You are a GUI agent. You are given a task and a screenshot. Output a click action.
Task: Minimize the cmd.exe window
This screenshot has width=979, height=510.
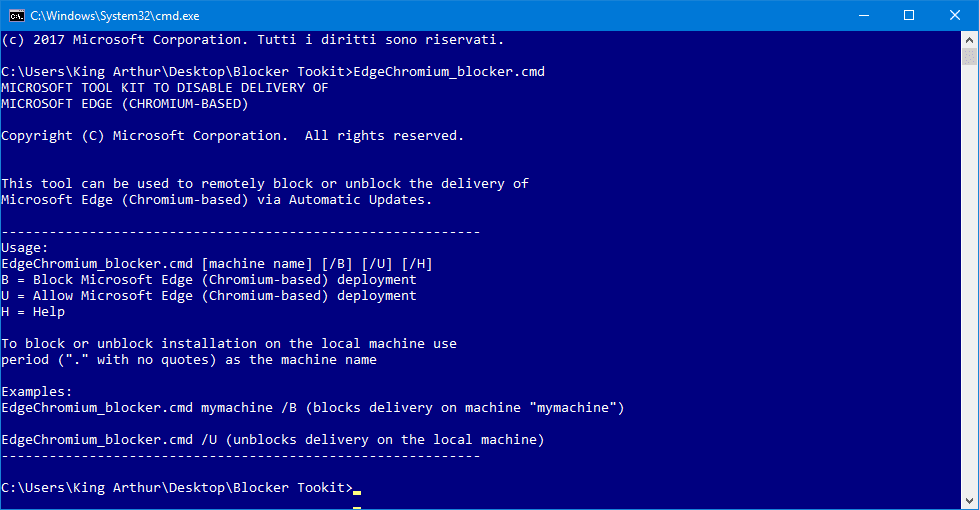click(863, 15)
